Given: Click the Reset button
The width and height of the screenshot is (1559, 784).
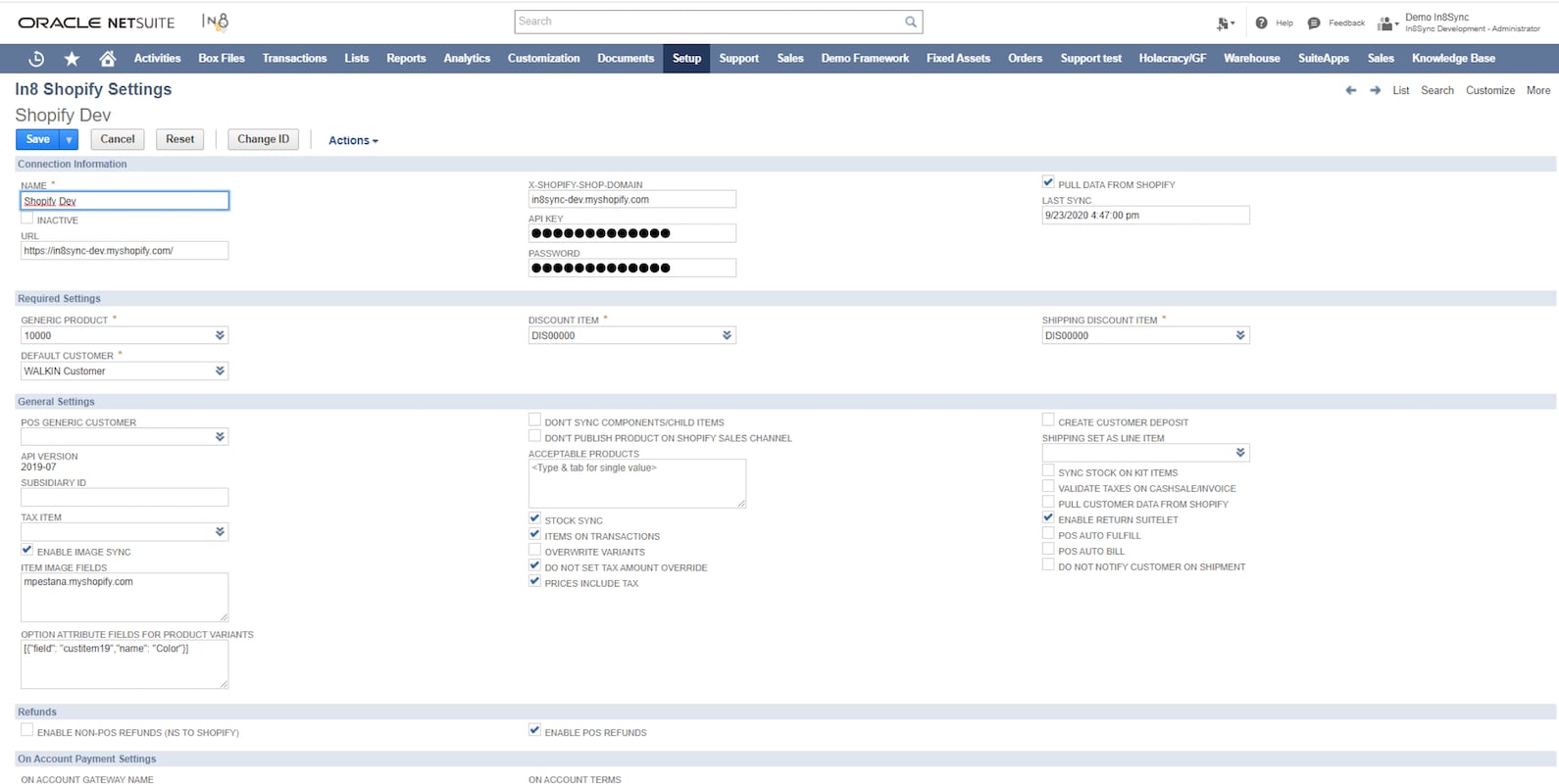Looking at the screenshot, I should coord(180,140).
